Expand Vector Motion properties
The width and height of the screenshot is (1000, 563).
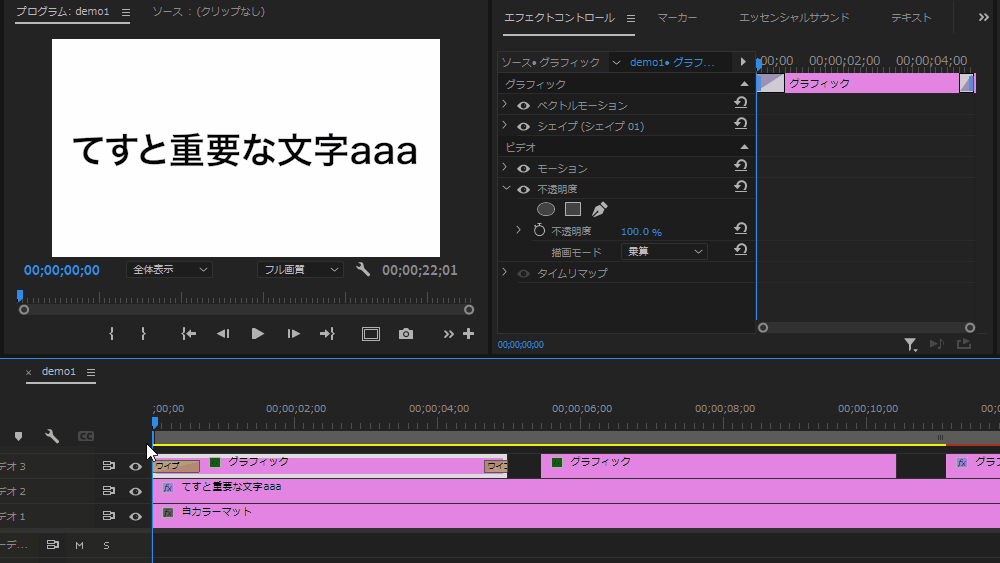click(505, 104)
